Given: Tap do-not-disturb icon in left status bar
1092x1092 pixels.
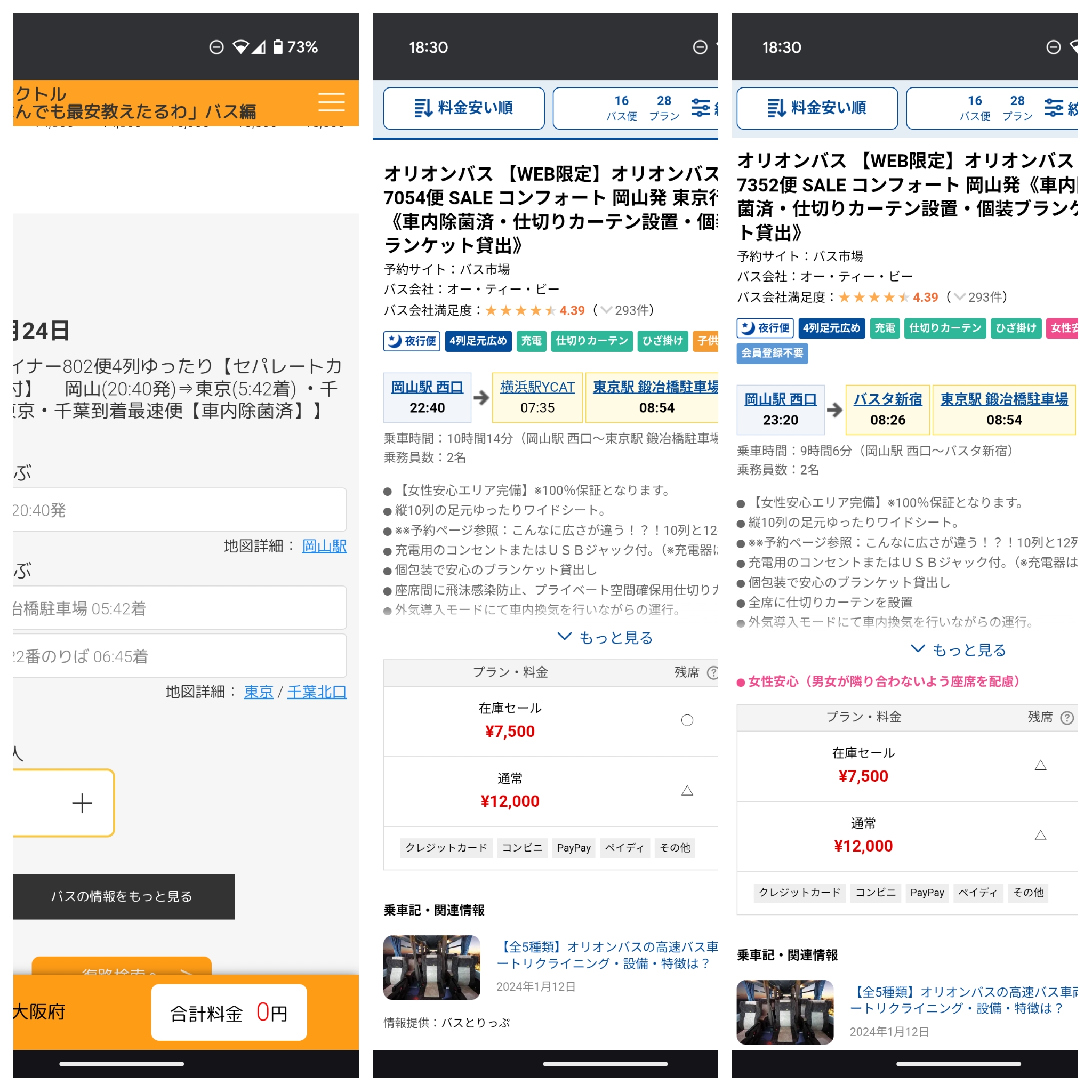Looking at the screenshot, I should tap(216, 47).
